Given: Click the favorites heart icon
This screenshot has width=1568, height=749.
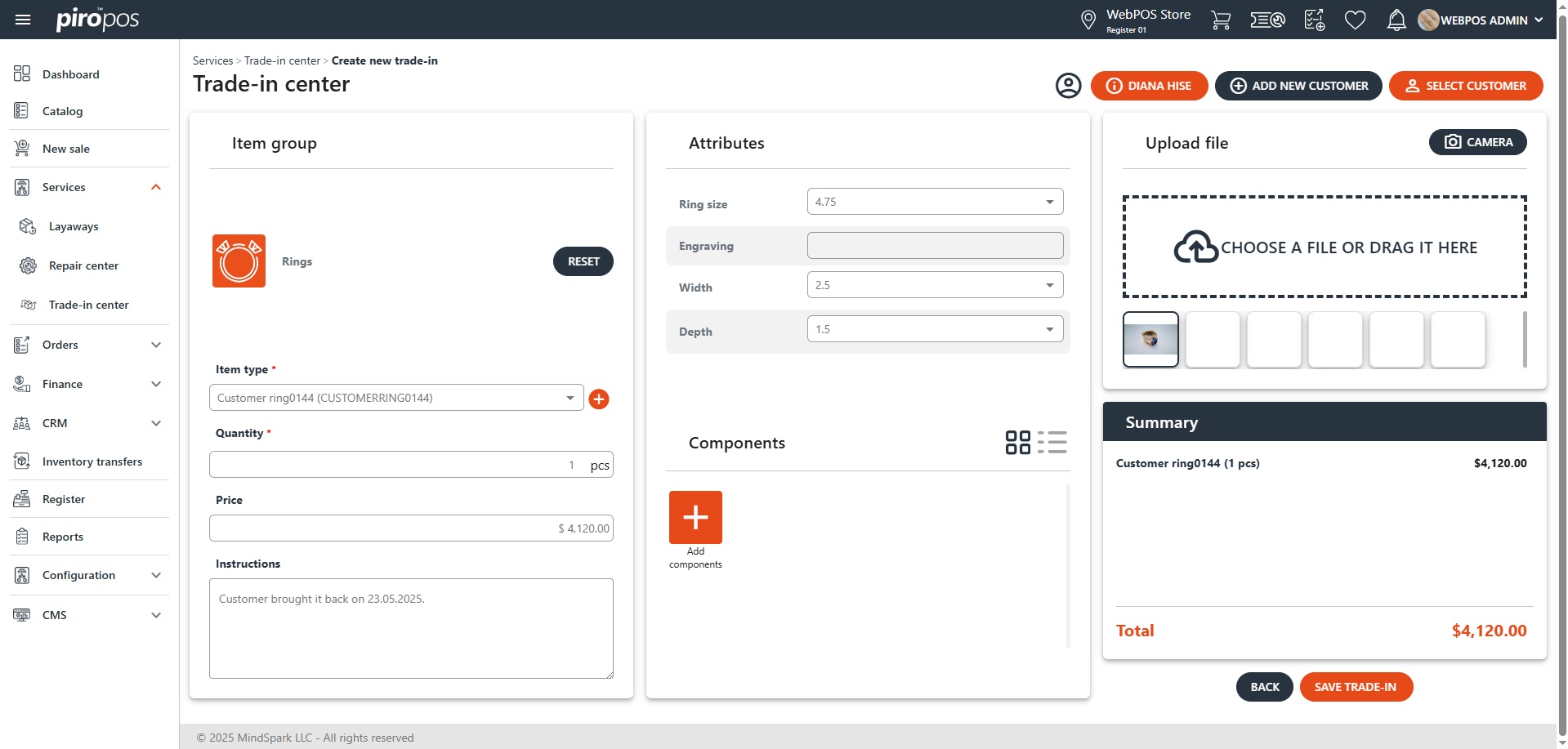Looking at the screenshot, I should pos(1355,20).
